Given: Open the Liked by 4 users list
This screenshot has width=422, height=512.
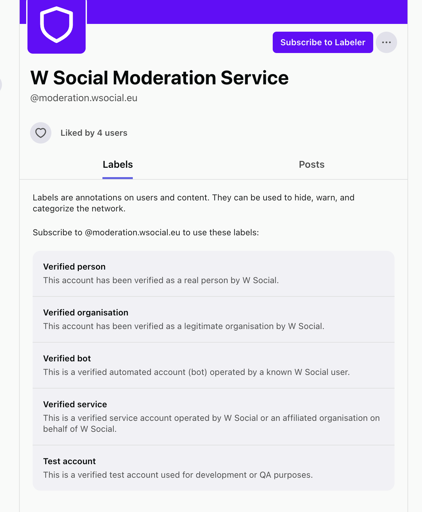Looking at the screenshot, I should 94,133.
